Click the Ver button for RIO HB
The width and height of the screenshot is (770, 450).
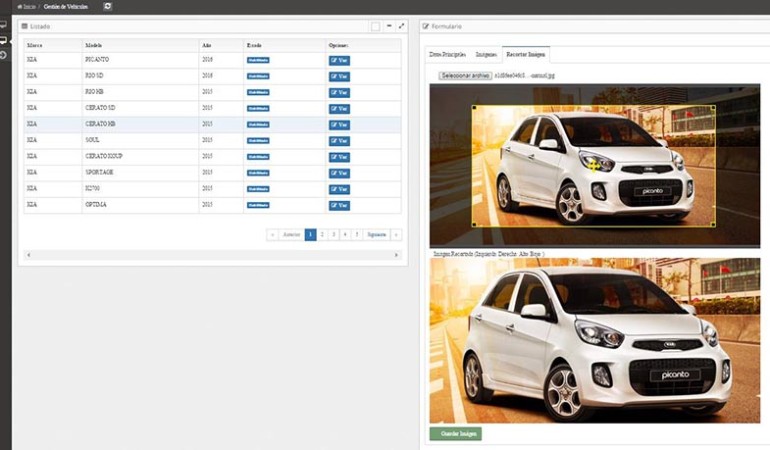(339, 93)
